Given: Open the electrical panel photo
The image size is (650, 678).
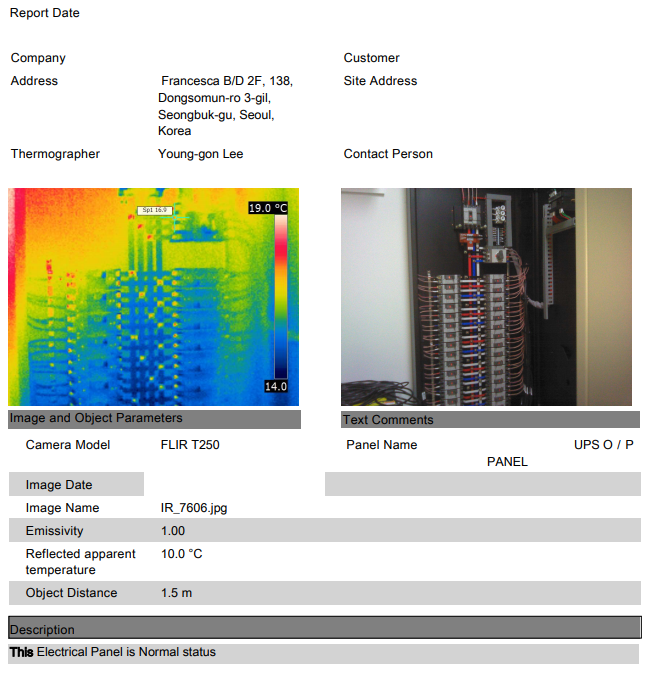Looking at the screenshot, I should tap(487, 297).
